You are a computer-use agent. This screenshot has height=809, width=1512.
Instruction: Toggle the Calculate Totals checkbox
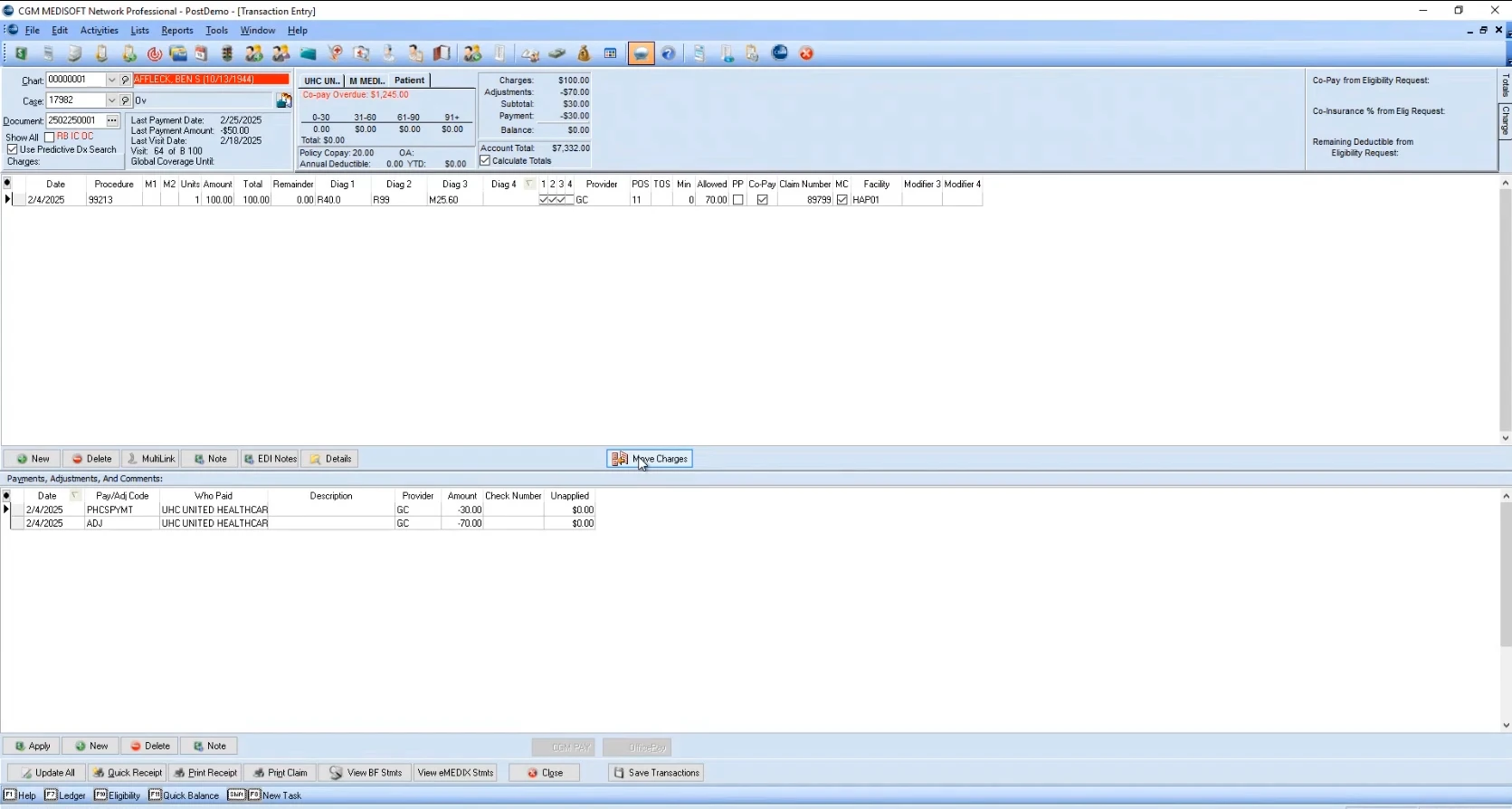click(x=485, y=161)
